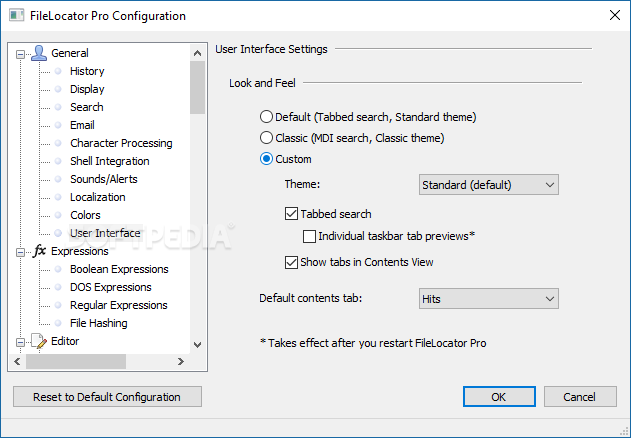
Task: Click the tree scroll down arrow
Action: click(198, 345)
